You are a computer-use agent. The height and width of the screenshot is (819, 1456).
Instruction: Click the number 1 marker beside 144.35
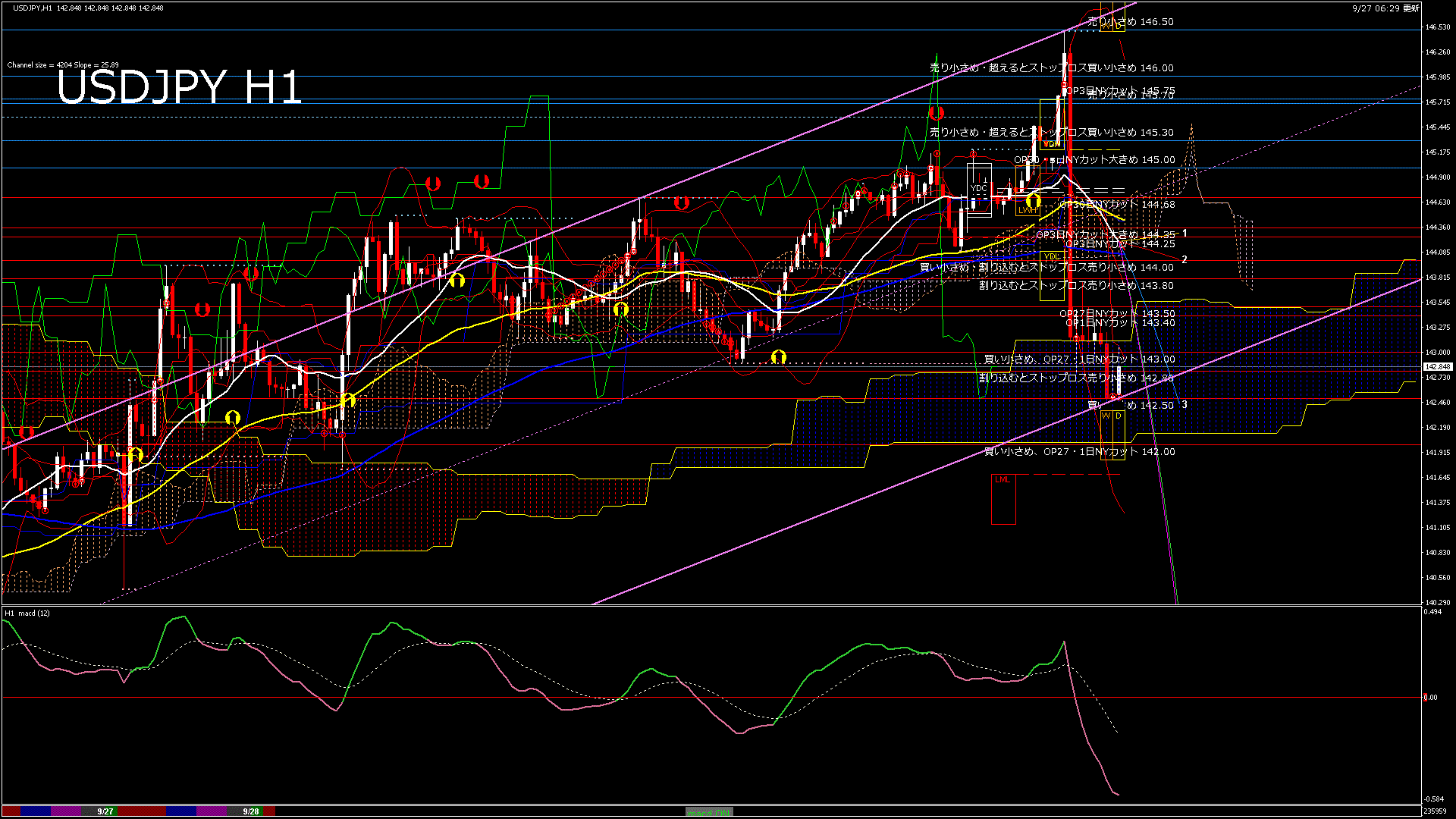pyautogui.click(x=1185, y=234)
